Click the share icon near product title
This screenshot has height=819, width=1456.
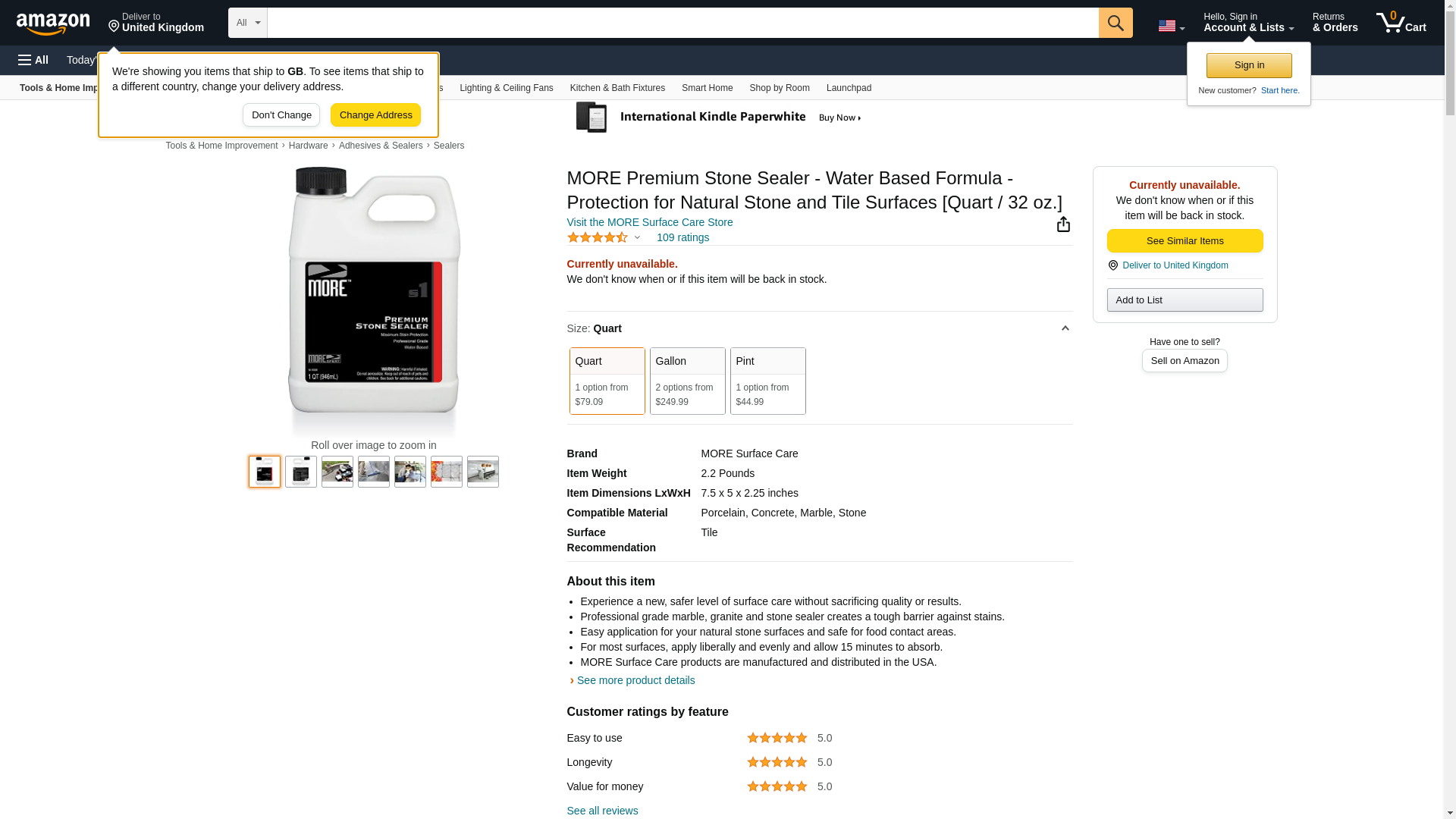[x=1063, y=224]
